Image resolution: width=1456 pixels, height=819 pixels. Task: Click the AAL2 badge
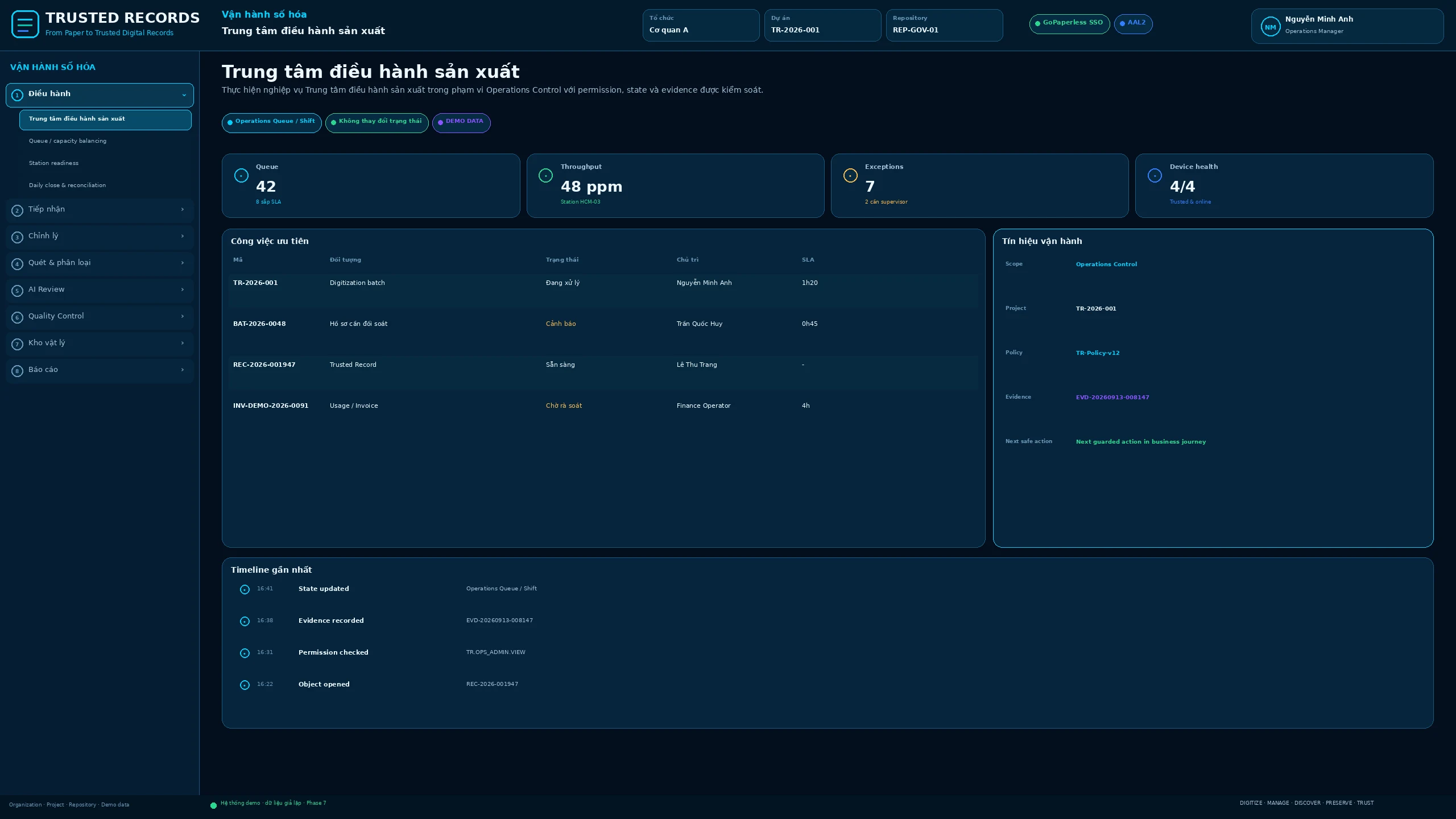[1133, 24]
